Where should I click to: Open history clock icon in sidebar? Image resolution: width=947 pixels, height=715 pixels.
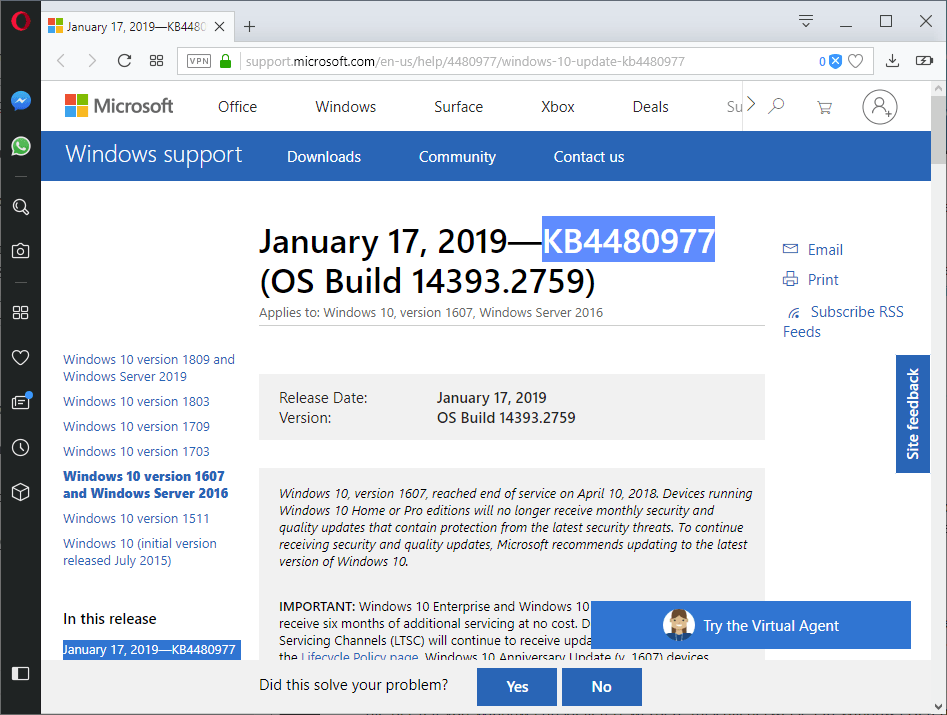[x=21, y=447]
